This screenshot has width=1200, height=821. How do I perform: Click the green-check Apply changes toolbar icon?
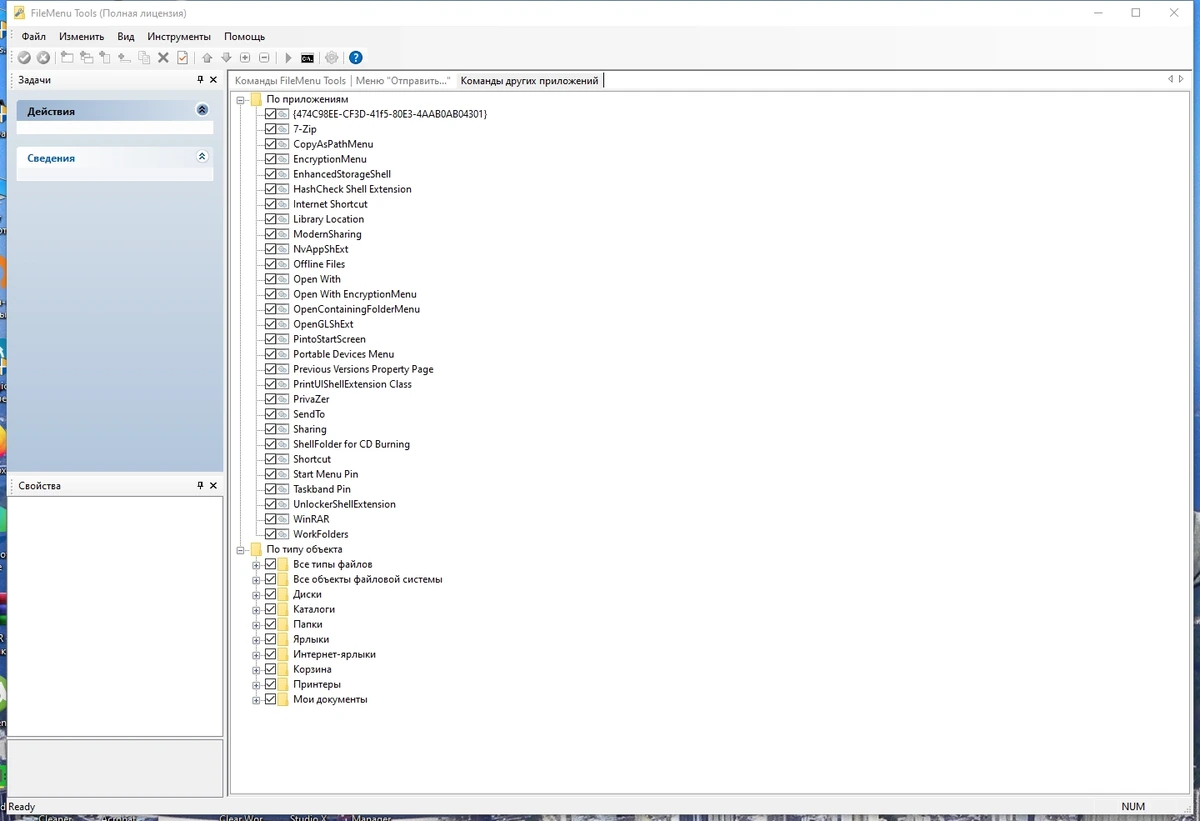(24, 58)
